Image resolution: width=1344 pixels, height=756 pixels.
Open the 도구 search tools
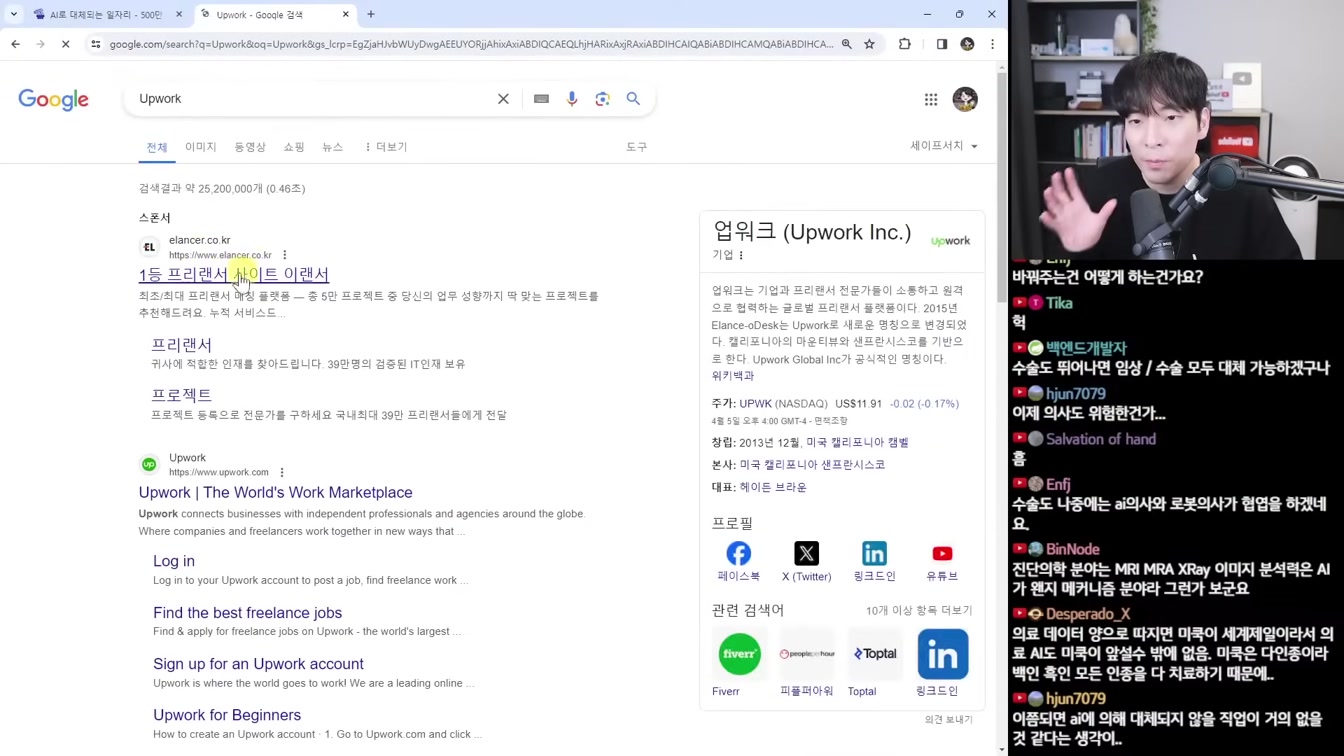[x=637, y=147]
